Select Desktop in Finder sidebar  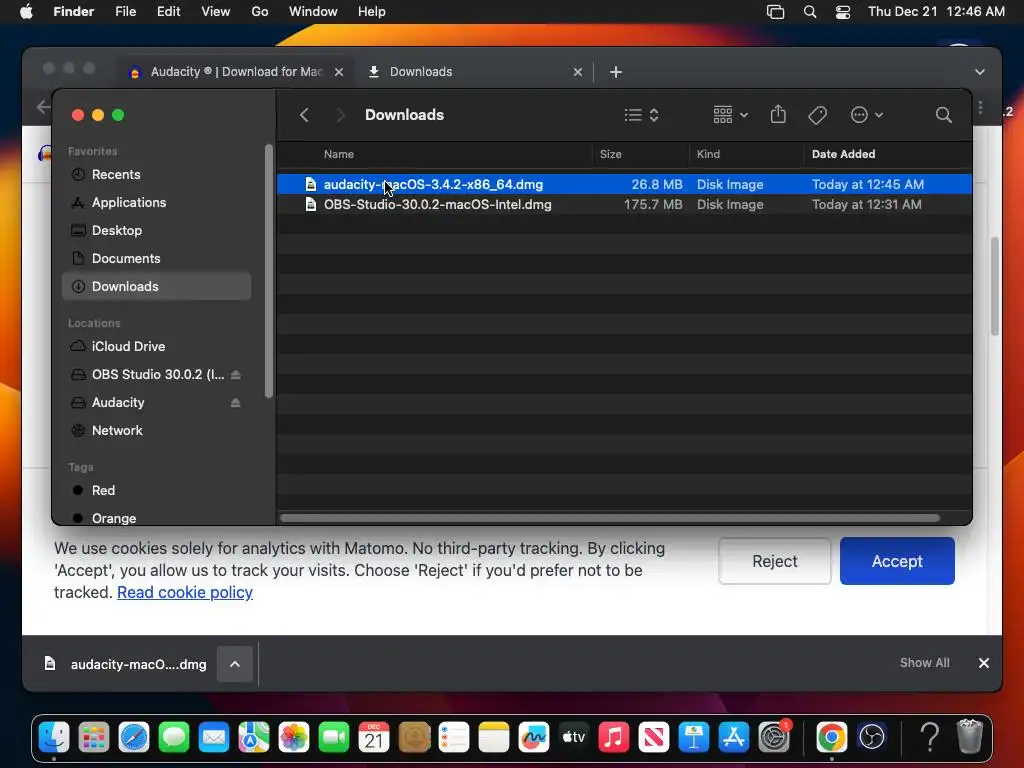pos(157,231)
